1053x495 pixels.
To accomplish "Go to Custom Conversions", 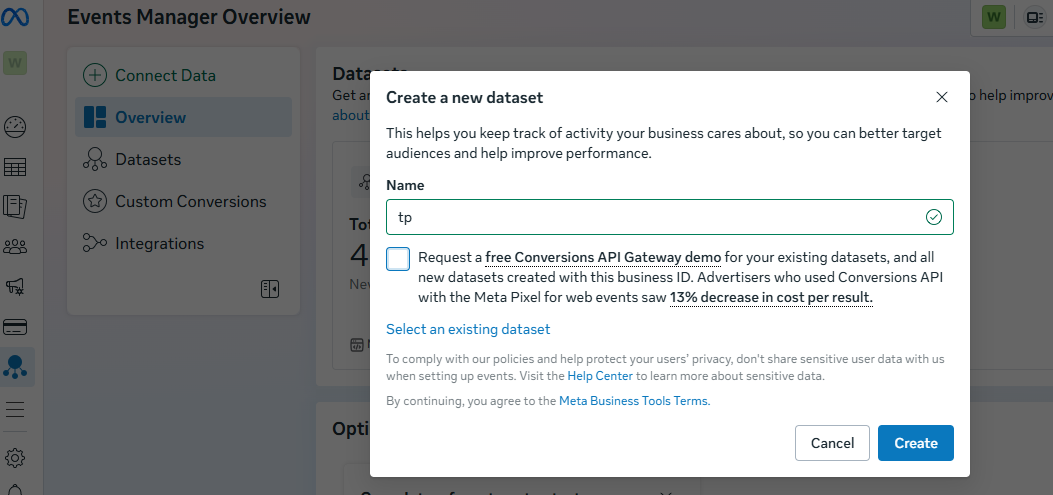I will pyautogui.click(x=190, y=201).
